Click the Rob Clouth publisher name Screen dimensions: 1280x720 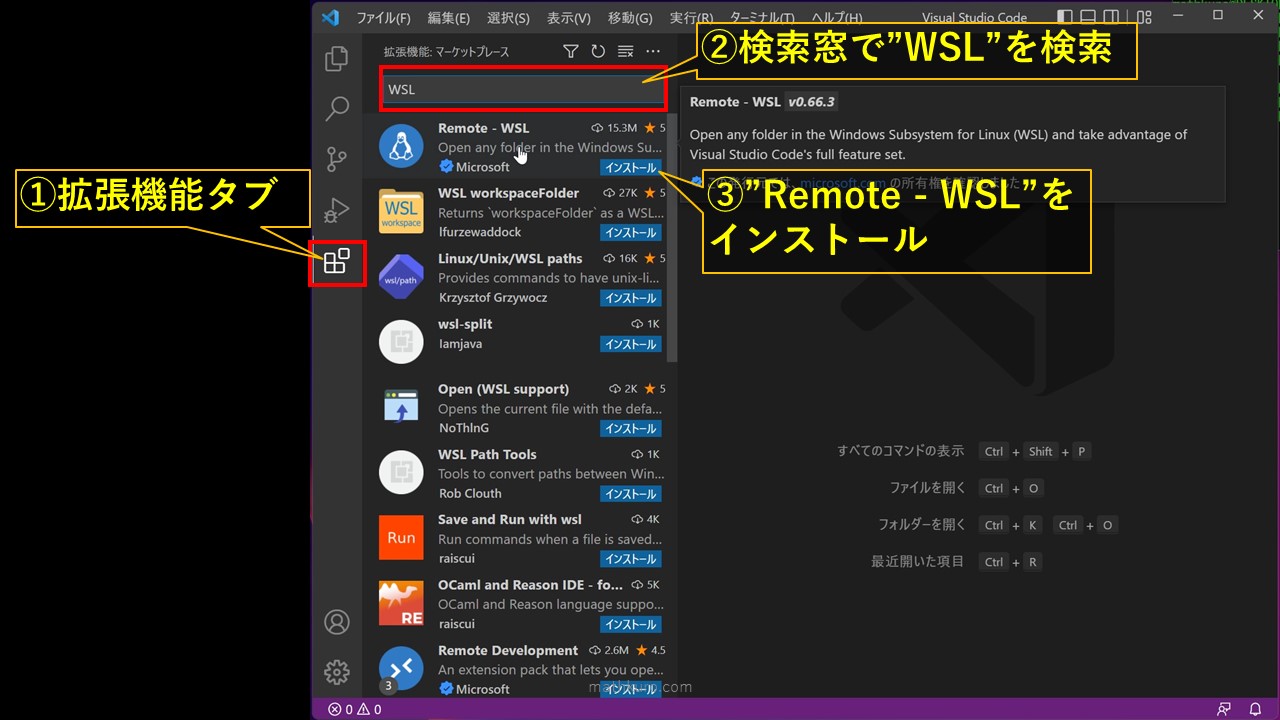[x=470, y=493]
